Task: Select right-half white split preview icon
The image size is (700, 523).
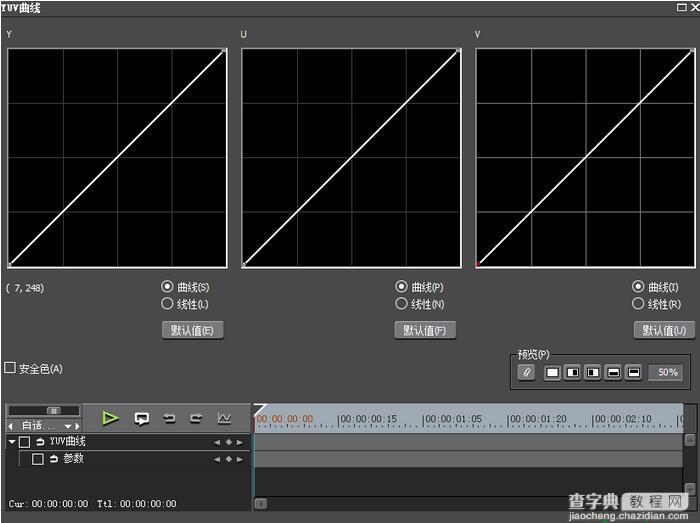Action: [593, 372]
